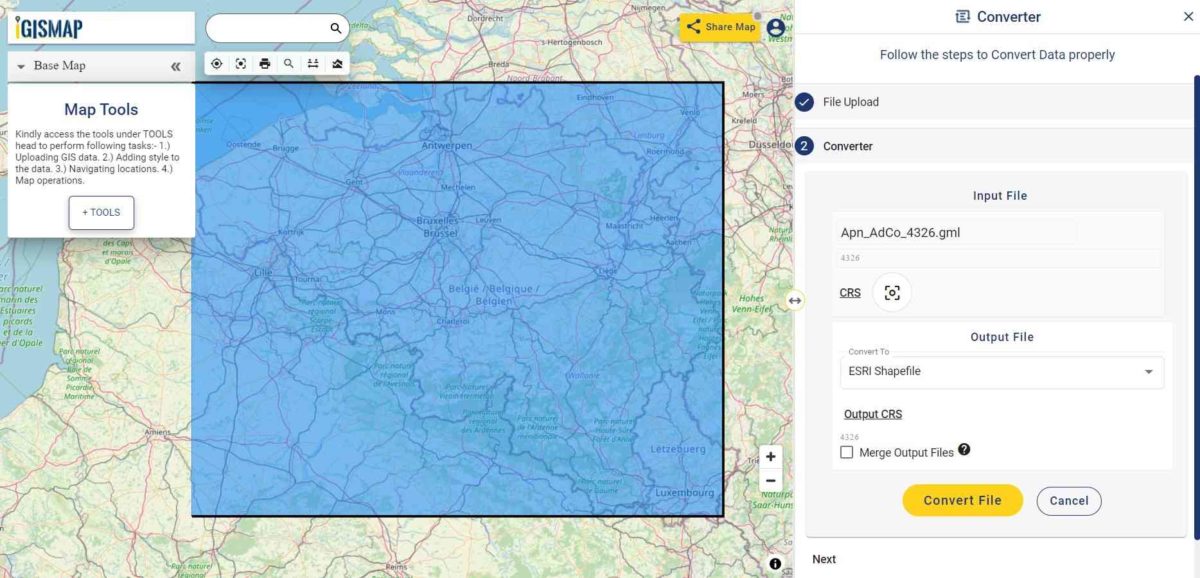Select the geolocation tool on the map toolbar
1200x578 pixels.
[x=216, y=63]
